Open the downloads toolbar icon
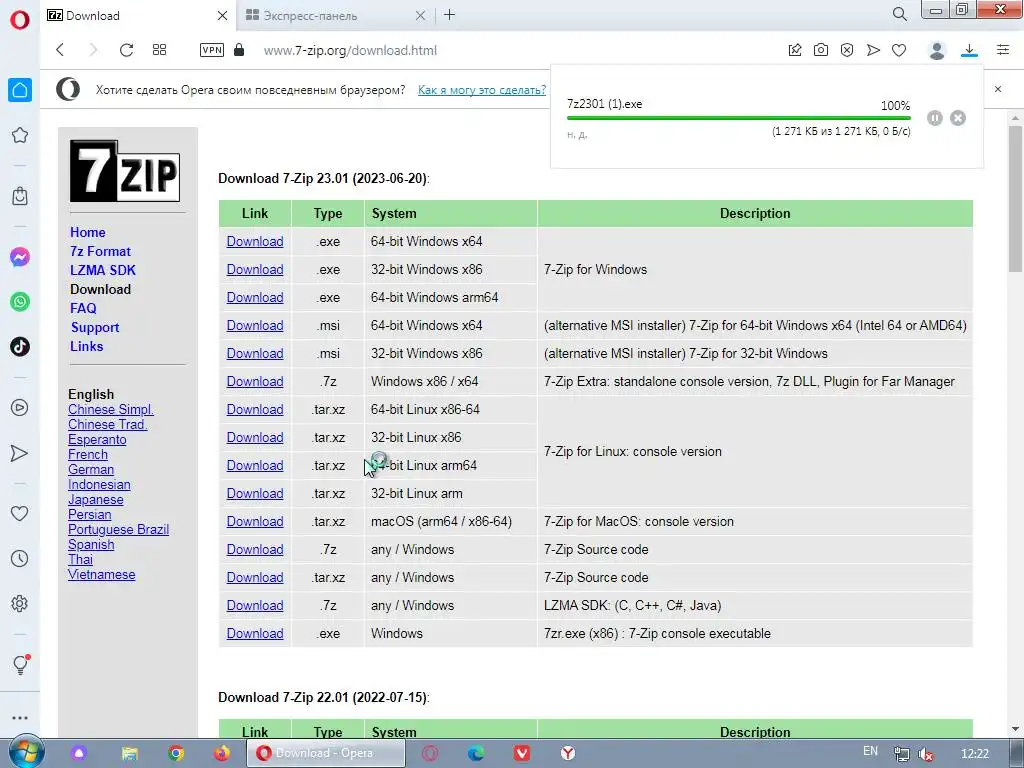 pos(969,50)
